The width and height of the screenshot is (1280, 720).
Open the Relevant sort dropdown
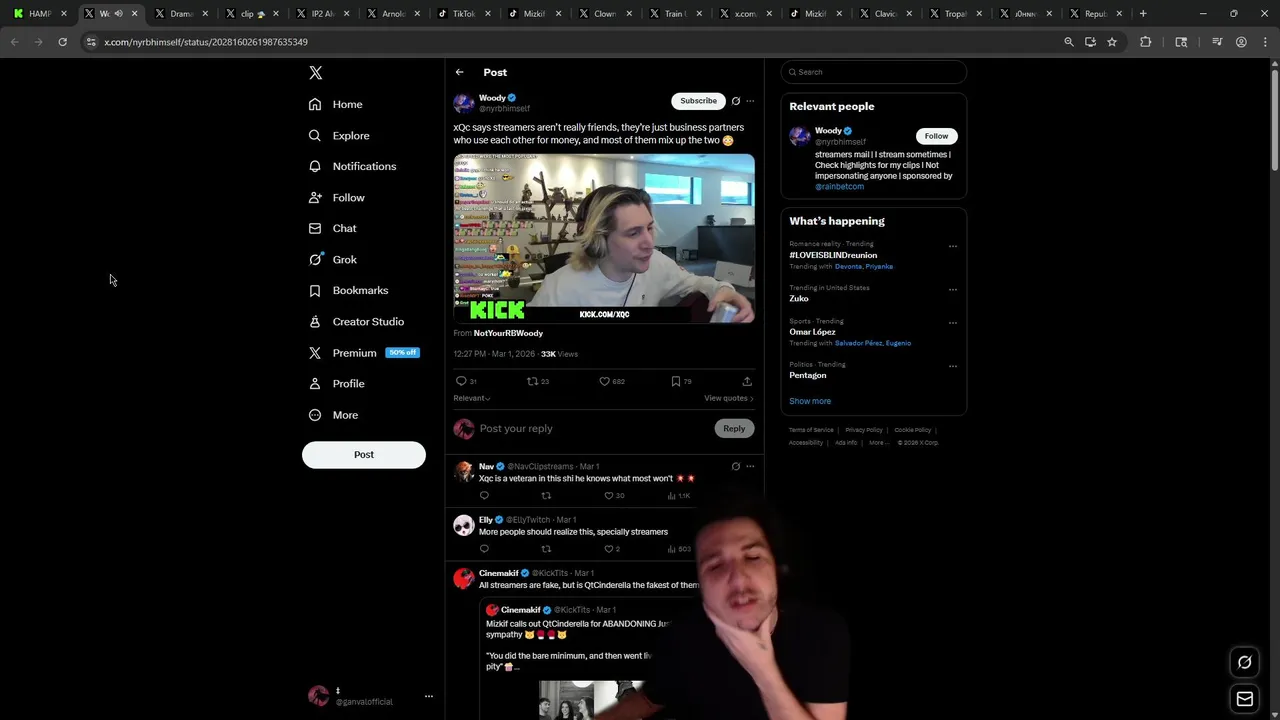pos(472,398)
